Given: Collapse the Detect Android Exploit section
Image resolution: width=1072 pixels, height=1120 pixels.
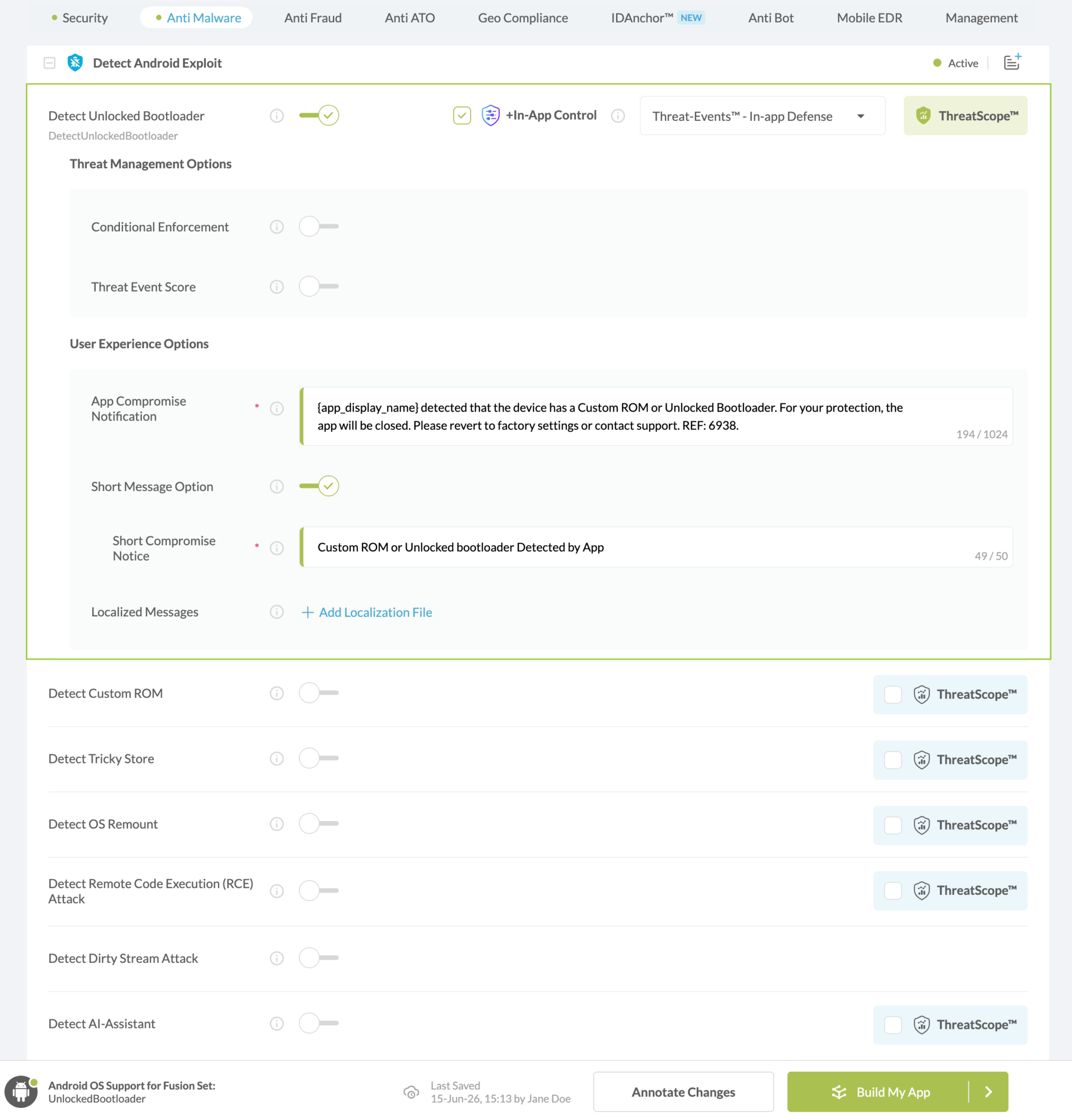Looking at the screenshot, I should 50,63.
